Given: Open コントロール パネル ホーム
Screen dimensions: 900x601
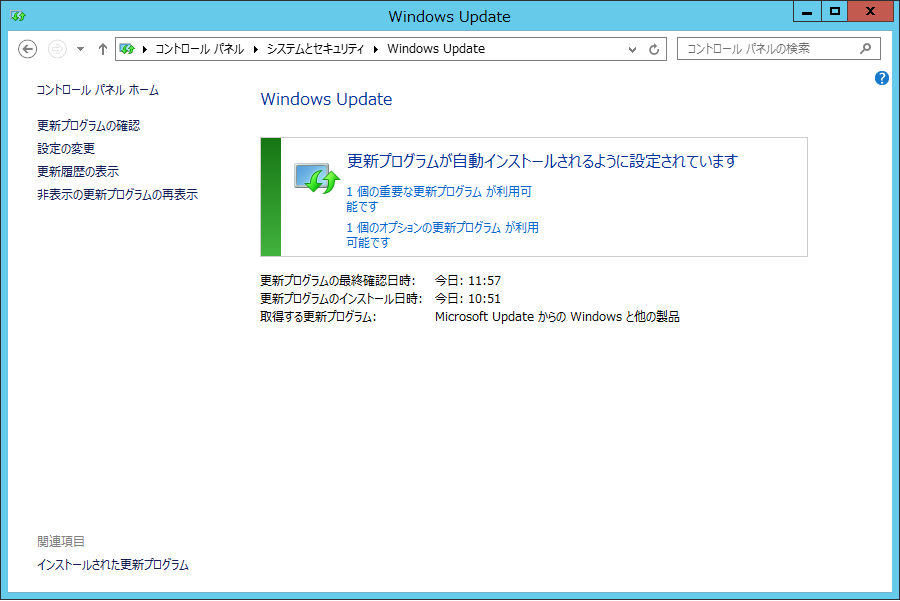Looking at the screenshot, I should click(x=98, y=90).
